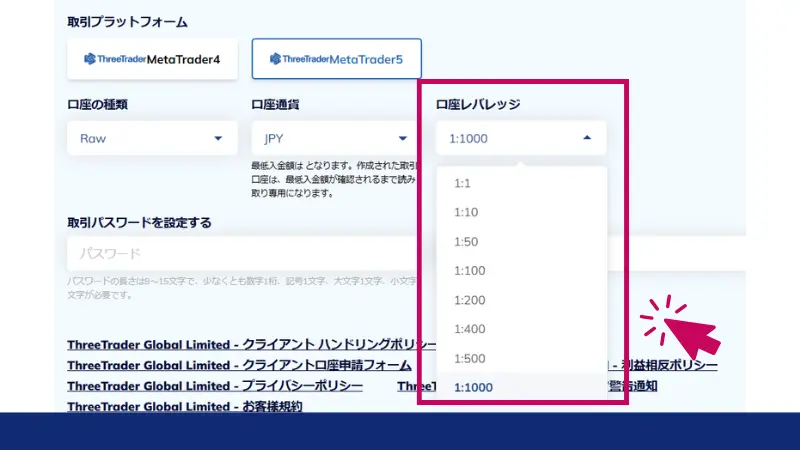800x450 pixels.
Task: Choose 1:10 leverage option
Action: click(522, 212)
